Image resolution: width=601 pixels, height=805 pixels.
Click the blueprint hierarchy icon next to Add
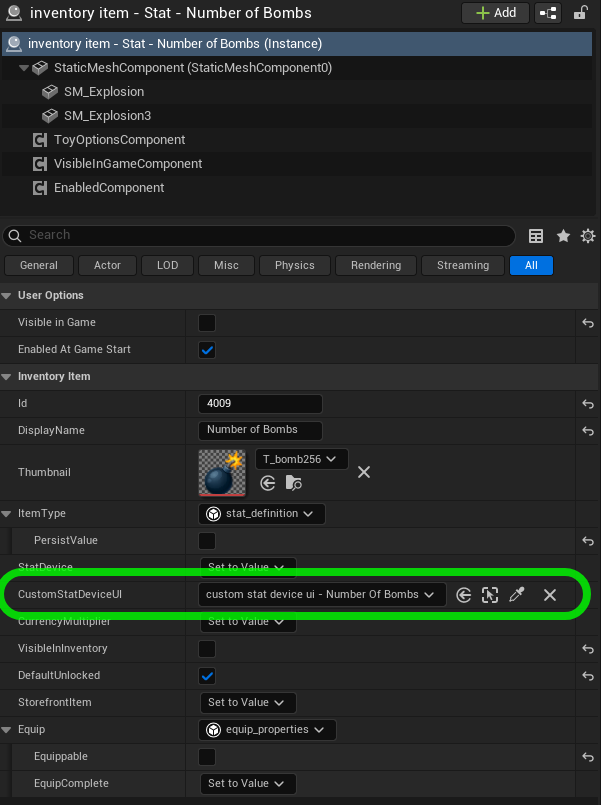tap(548, 13)
